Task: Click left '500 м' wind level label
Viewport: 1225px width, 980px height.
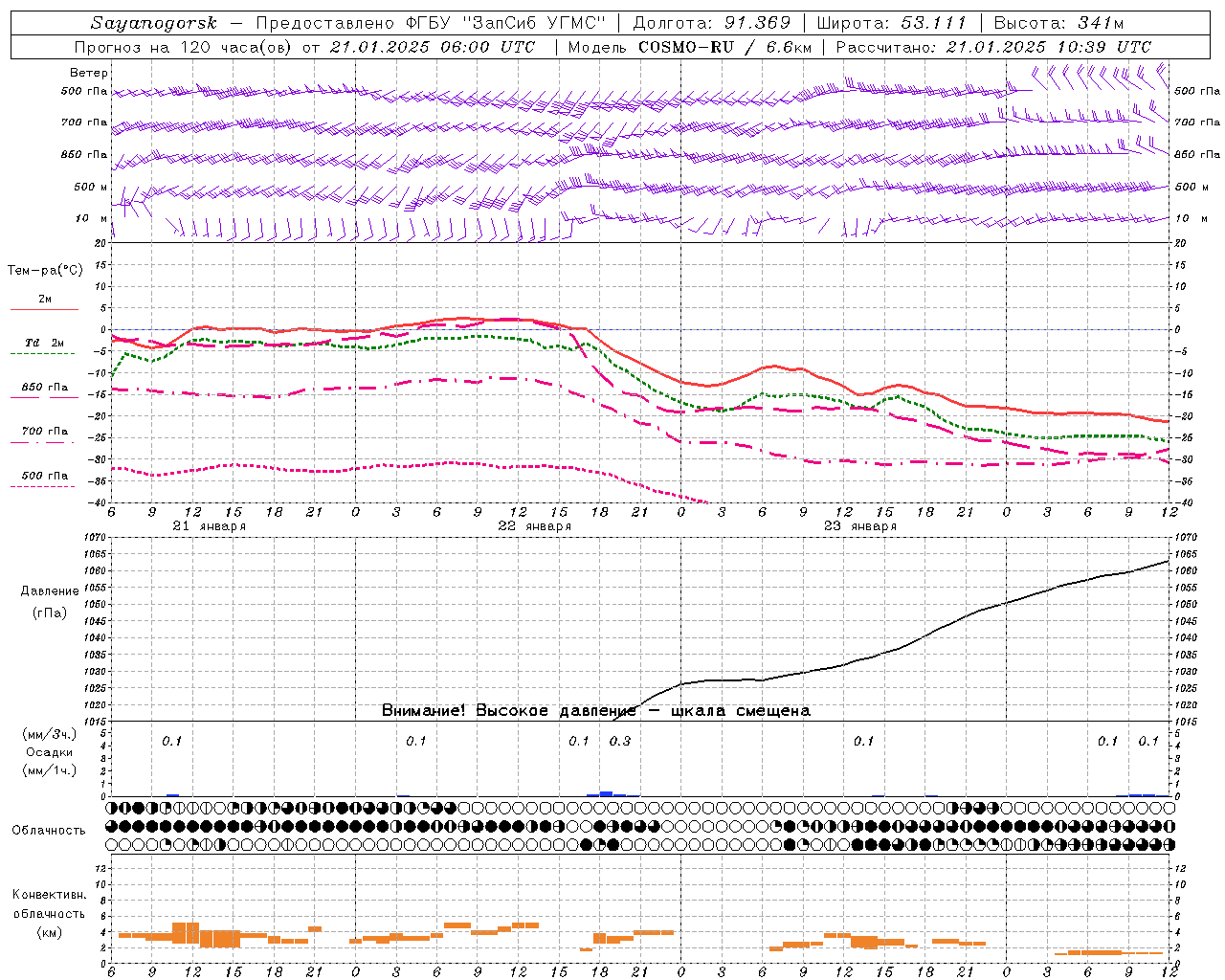Action: [91, 187]
